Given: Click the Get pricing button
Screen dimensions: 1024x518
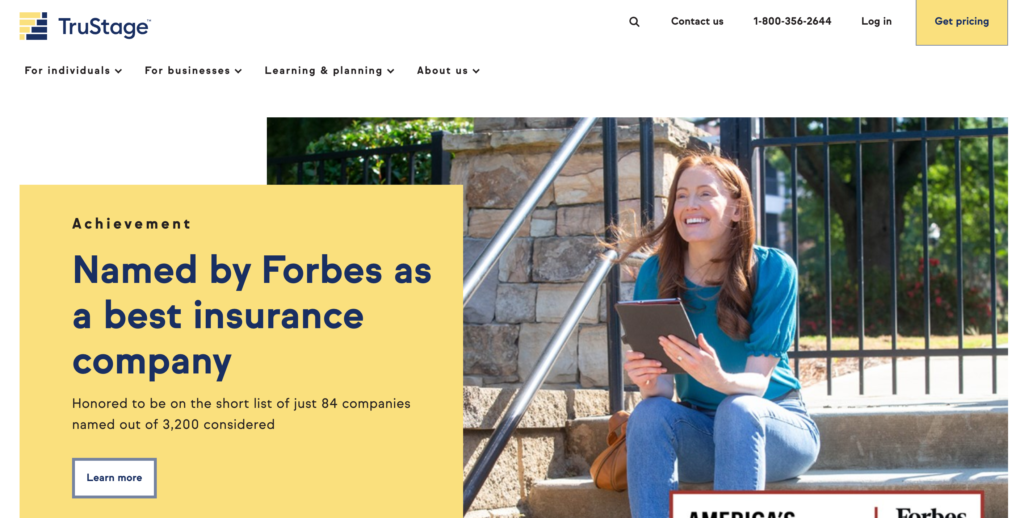Looking at the screenshot, I should pyautogui.click(x=961, y=22).
